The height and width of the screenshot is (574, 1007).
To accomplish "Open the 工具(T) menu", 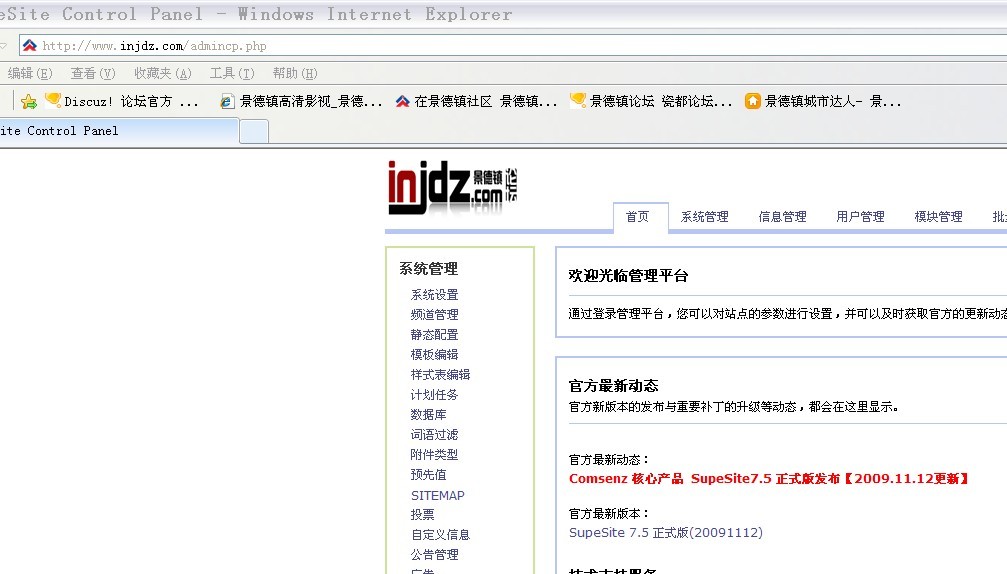I will [x=232, y=73].
